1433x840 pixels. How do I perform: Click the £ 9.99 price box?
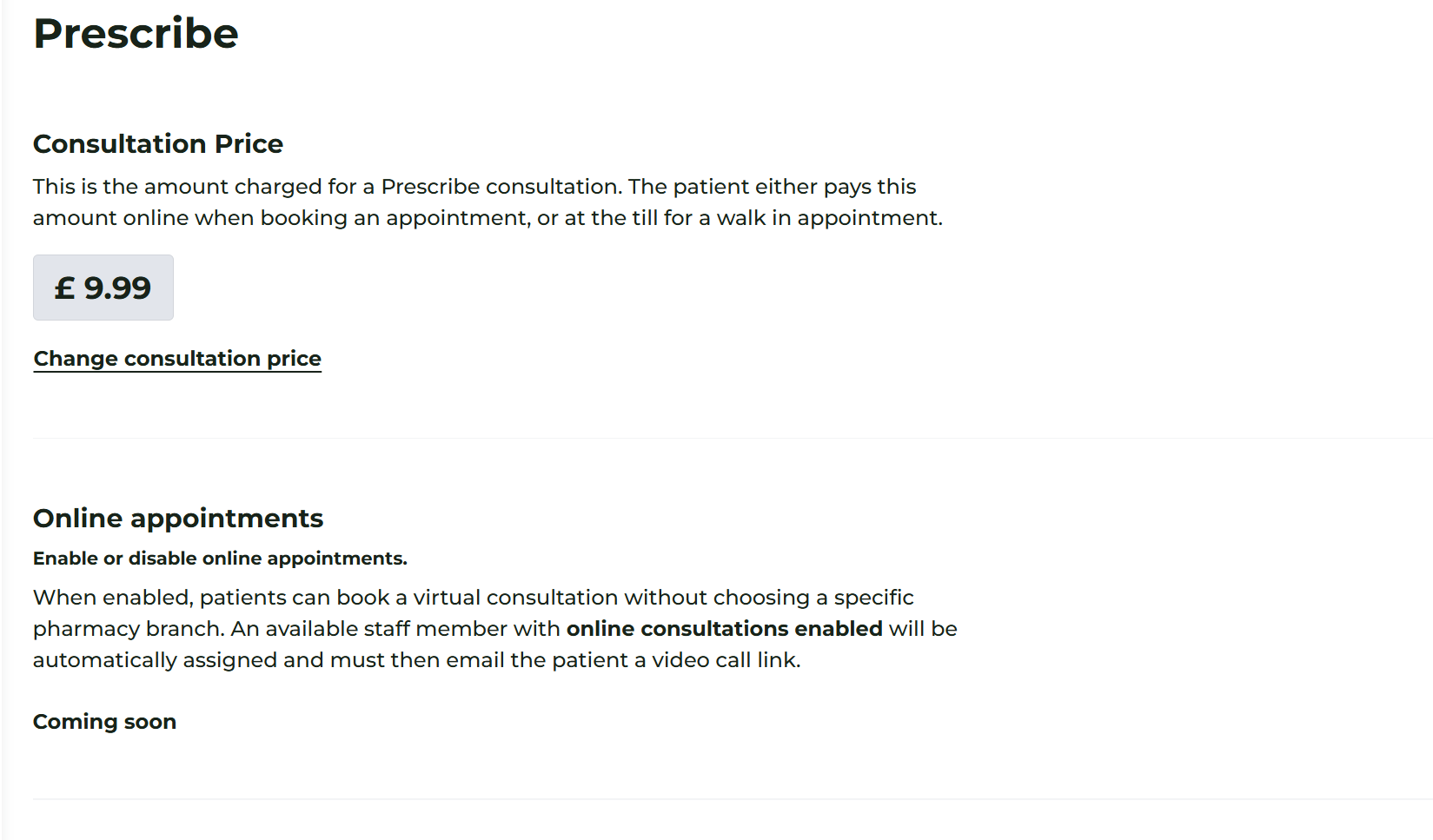click(x=103, y=288)
